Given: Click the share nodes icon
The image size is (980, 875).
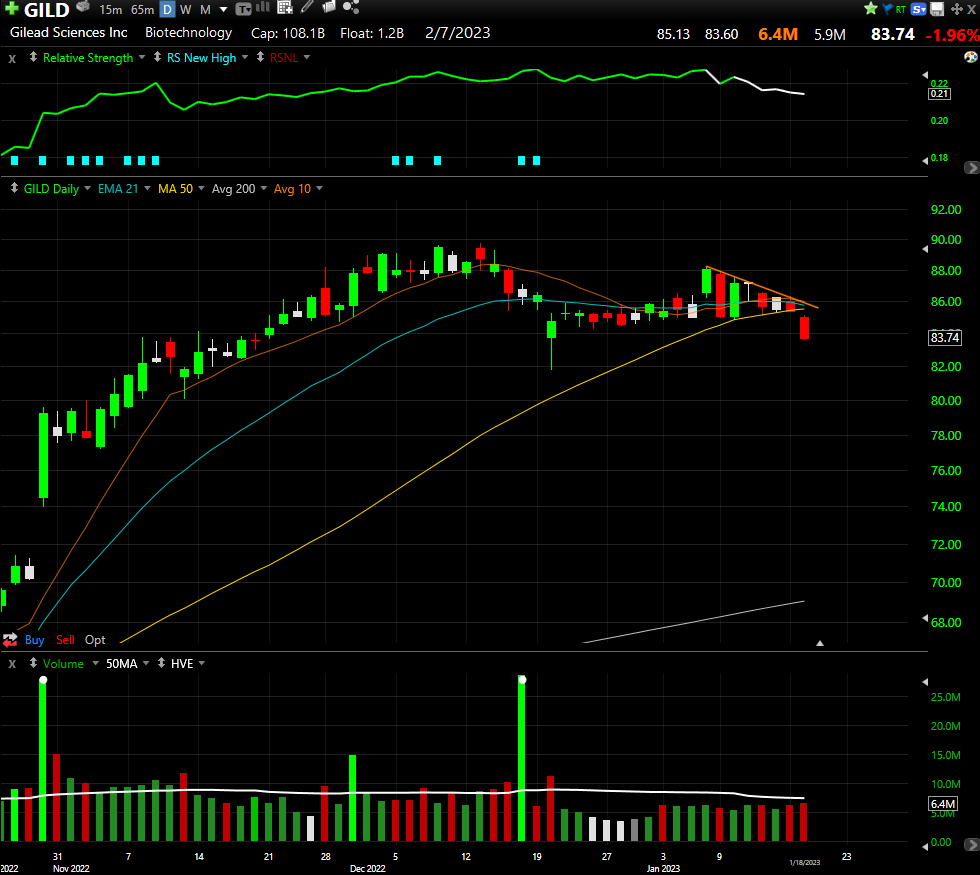Looking at the screenshot, I should pos(351,7).
